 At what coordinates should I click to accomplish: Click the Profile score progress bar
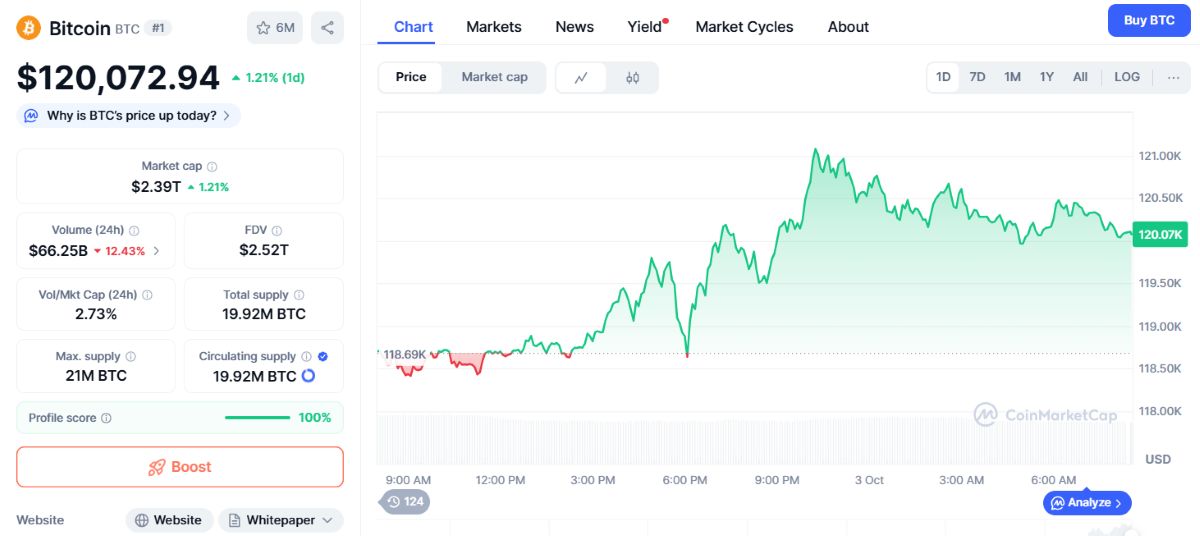coord(258,418)
